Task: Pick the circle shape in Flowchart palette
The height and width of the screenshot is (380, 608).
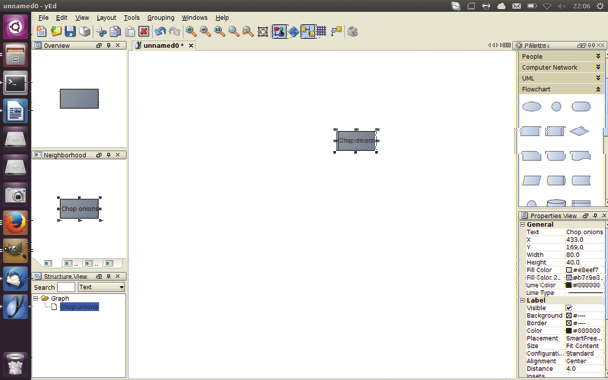Action: [x=556, y=106]
